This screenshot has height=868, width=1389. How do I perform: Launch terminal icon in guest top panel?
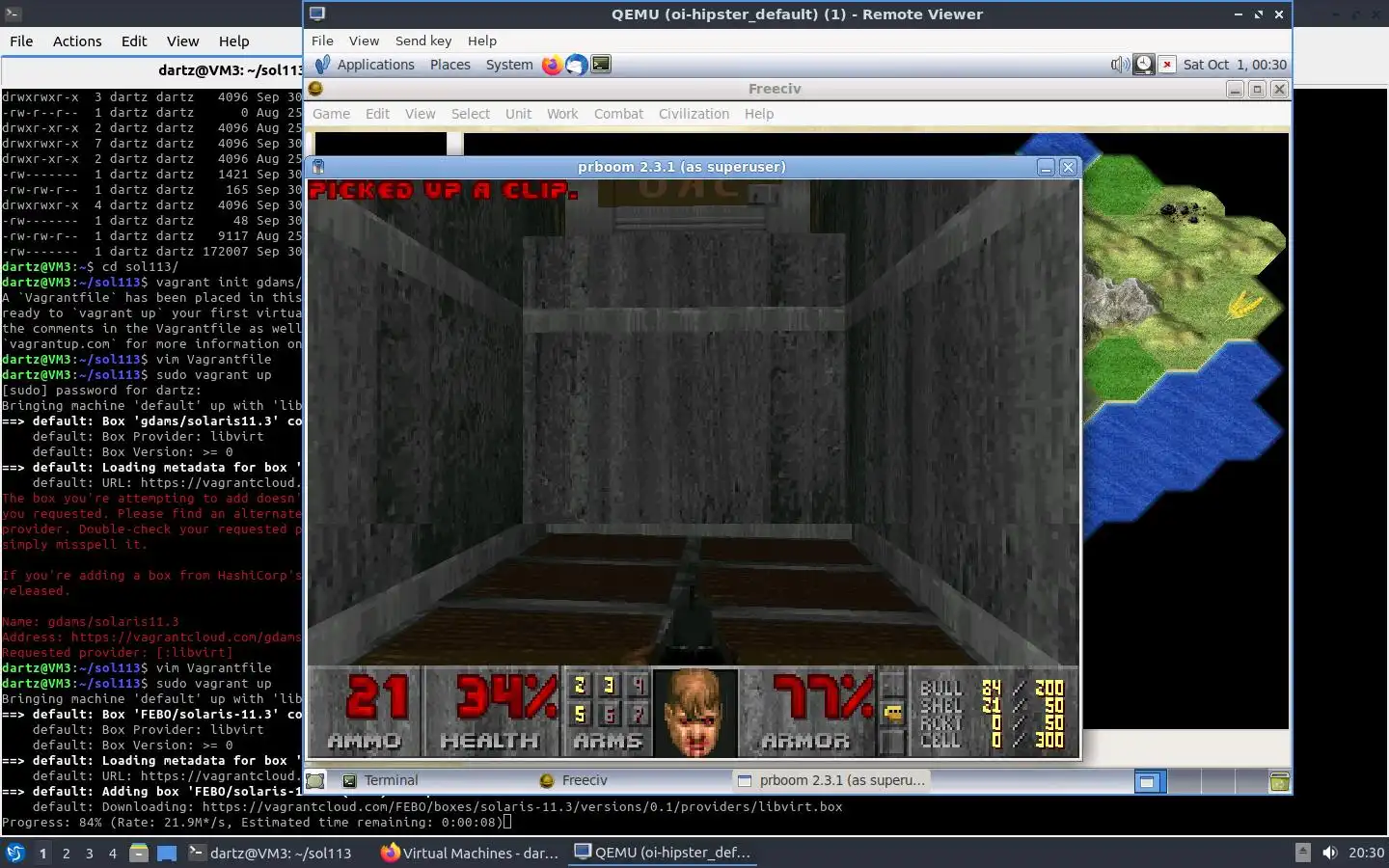(601, 65)
